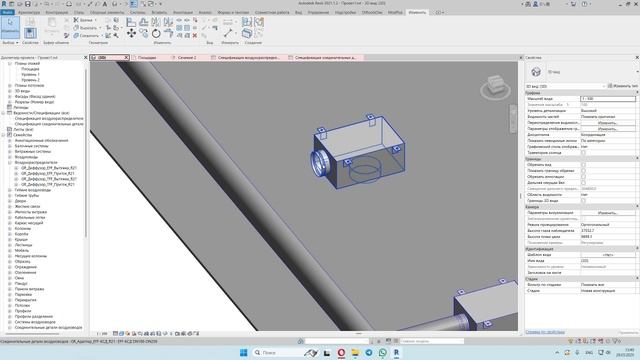Screen dimensions: 640x360
Task: Collapse Планы этажей tree node
Action: tap(10, 64)
